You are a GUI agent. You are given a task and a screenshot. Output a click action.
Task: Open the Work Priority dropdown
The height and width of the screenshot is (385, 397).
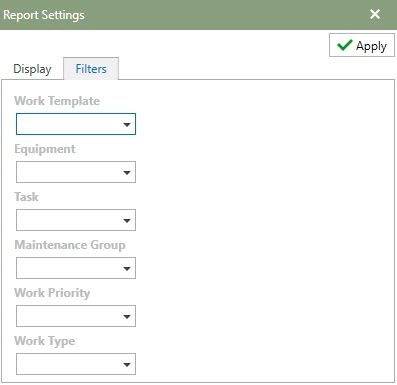pyautogui.click(x=76, y=316)
